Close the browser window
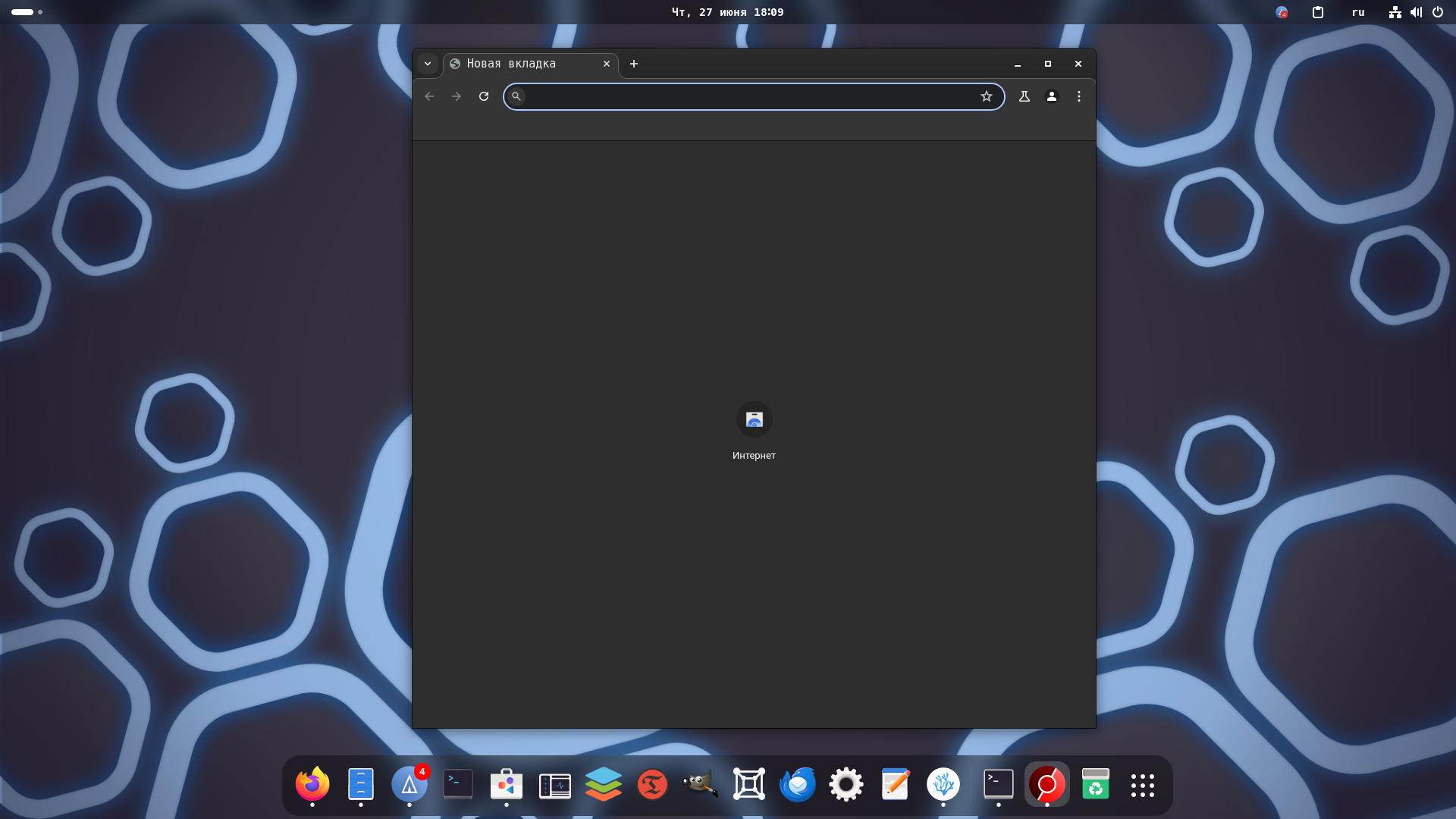The width and height of the screenshot is (1456, 819). 1078,64
